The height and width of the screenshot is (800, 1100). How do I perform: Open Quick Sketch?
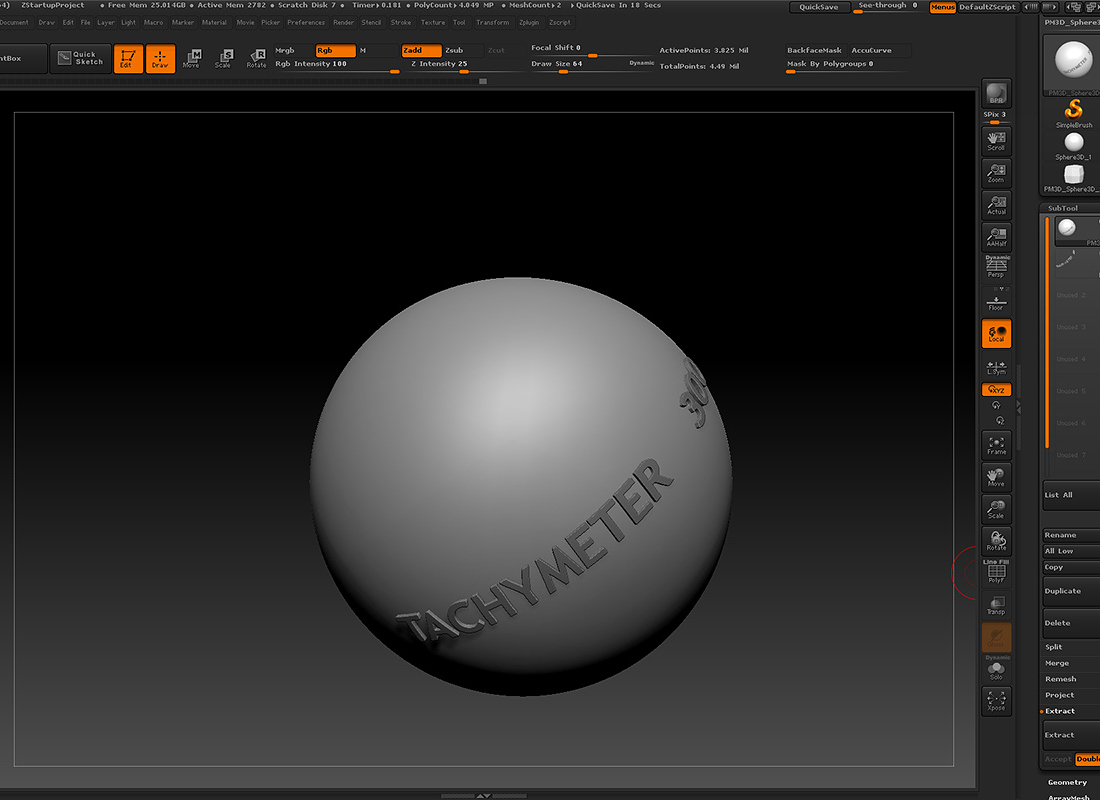[81, 58]
